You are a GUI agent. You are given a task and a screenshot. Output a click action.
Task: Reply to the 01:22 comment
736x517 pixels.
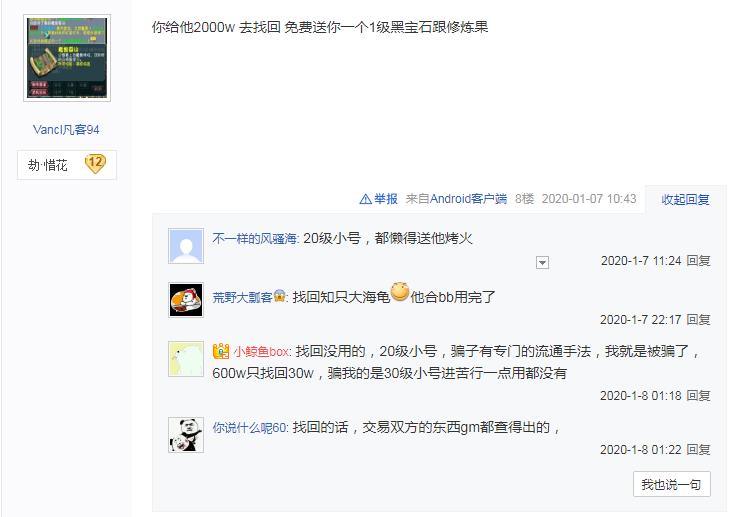698,450
